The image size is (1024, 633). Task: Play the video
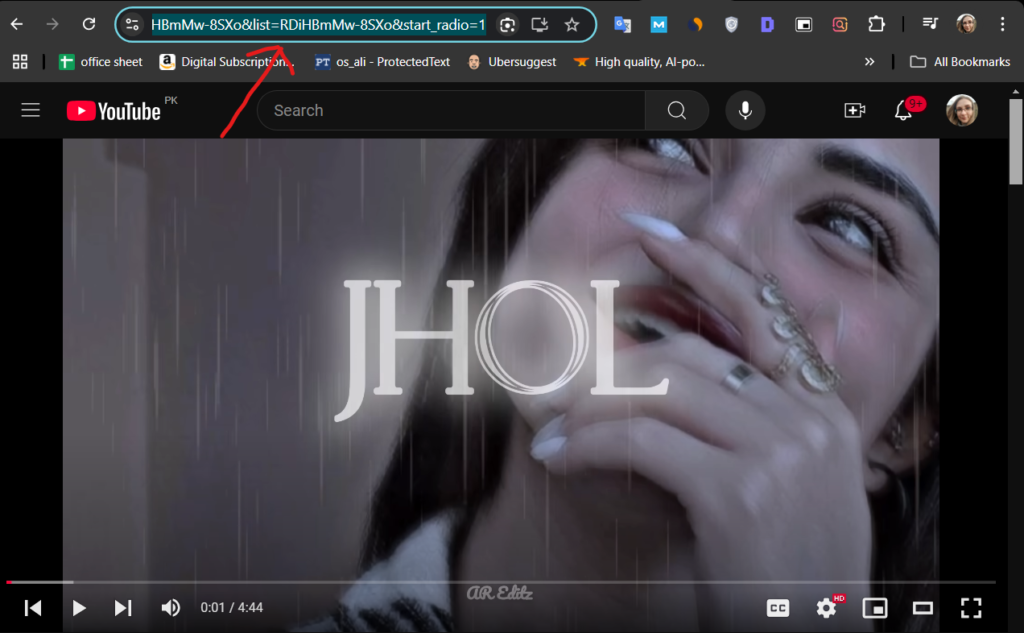point(78,608)
